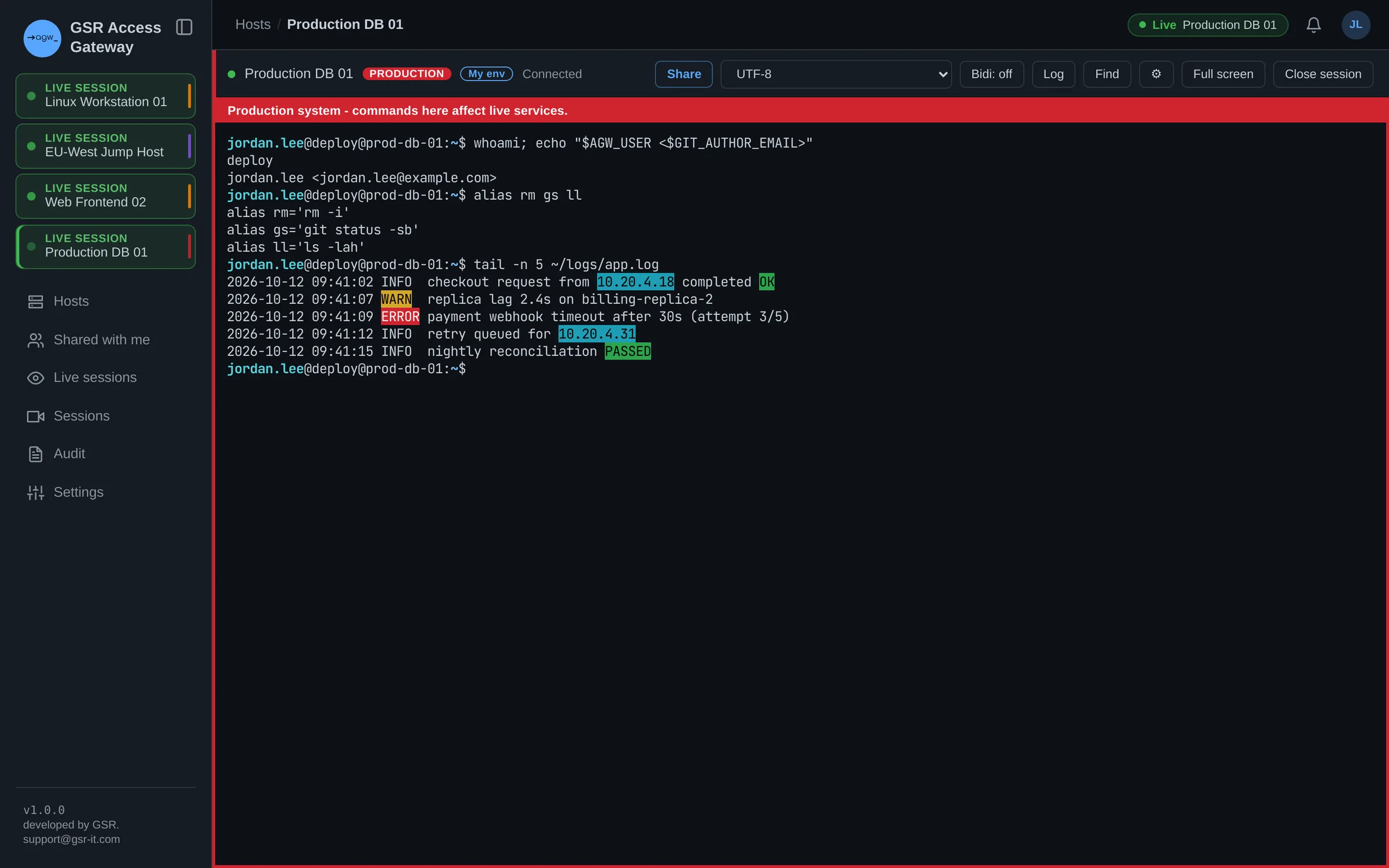This screenshot has height=868, width=1389.
Task: Click the tail -n 5 ~/logs/app.log command
Action: click(x=566, y=264)
